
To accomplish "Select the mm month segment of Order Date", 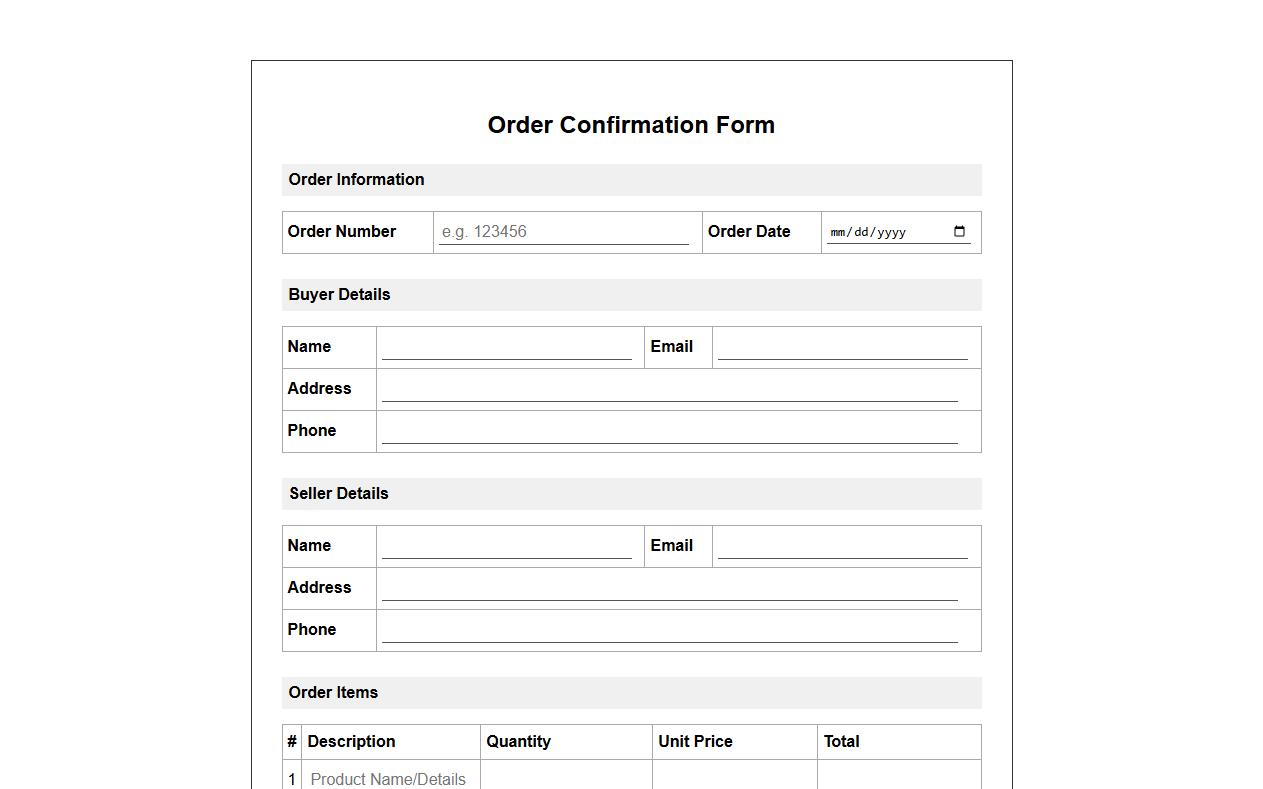I will pos(838,231).
